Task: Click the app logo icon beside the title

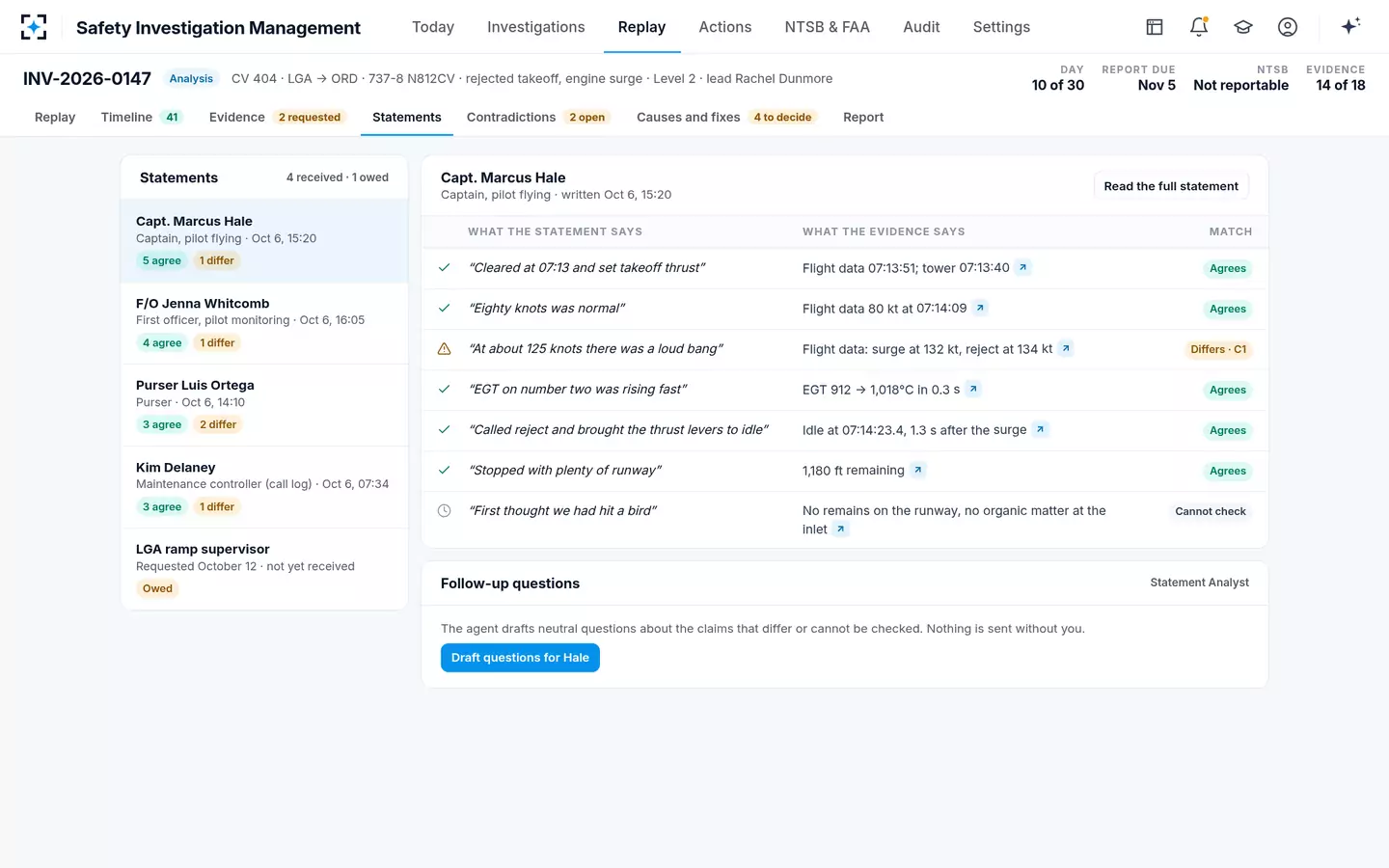Action: [x=34, y=27]
